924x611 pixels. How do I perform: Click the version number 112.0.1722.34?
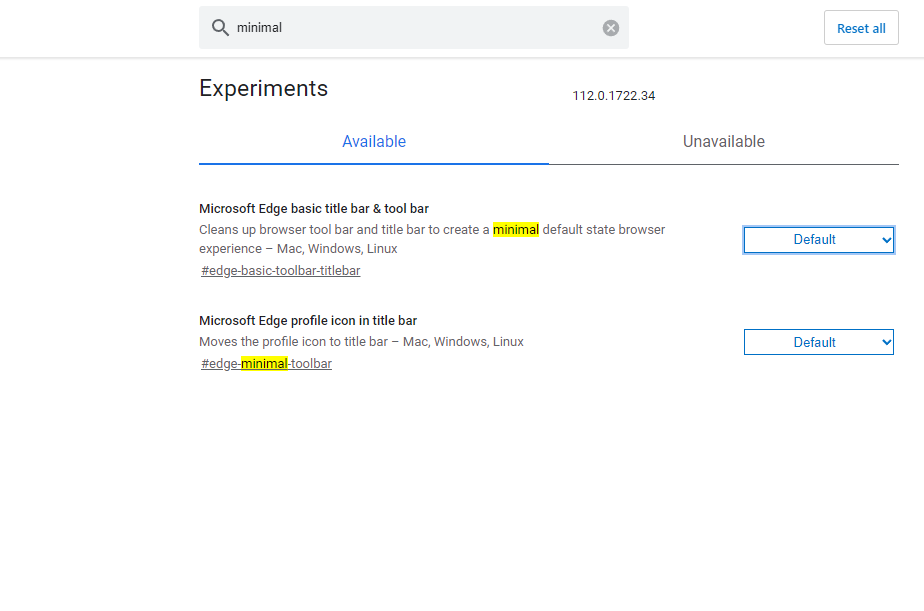(614, 96)
